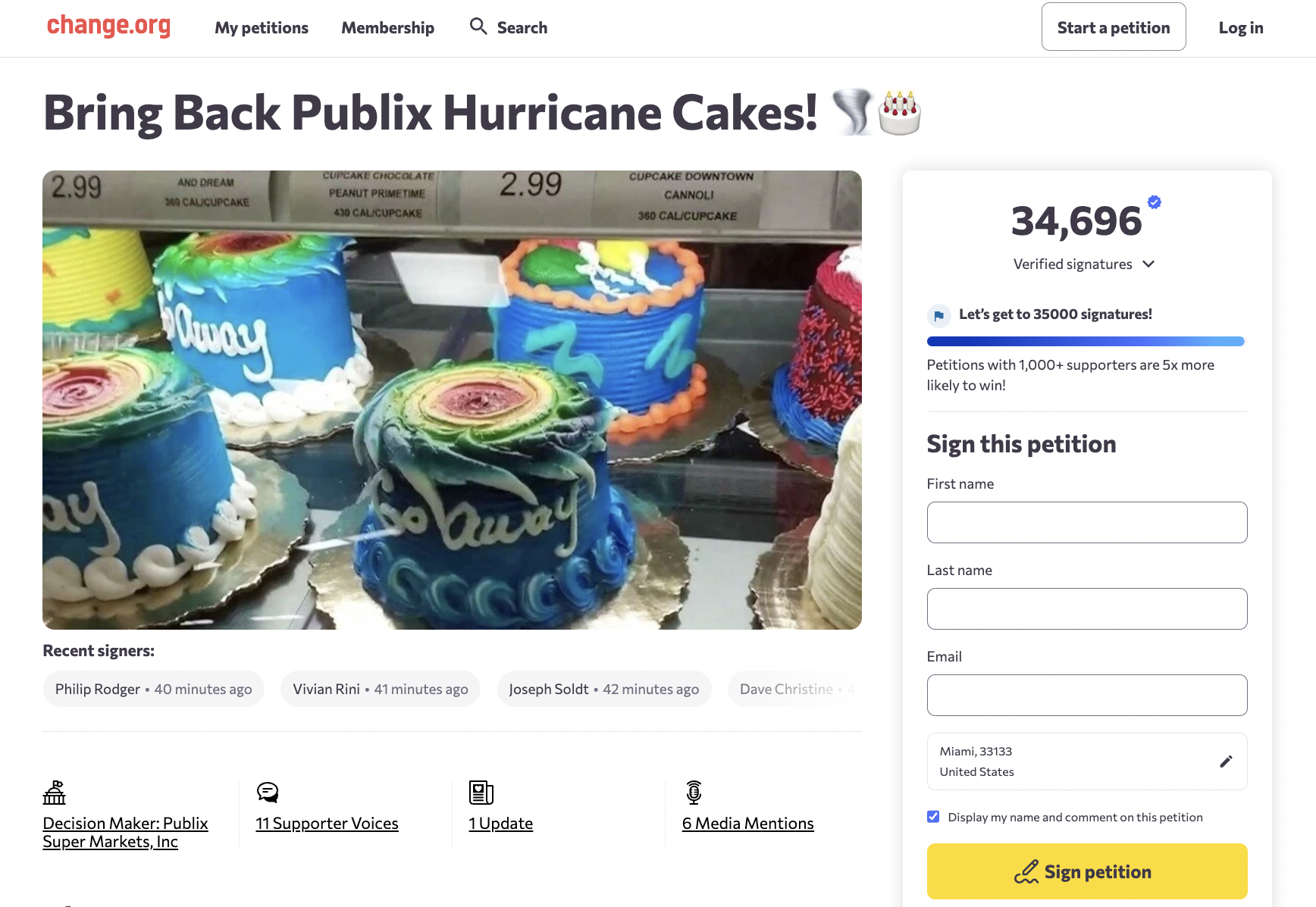Click the Start a petition button

tap(1113, 27)
